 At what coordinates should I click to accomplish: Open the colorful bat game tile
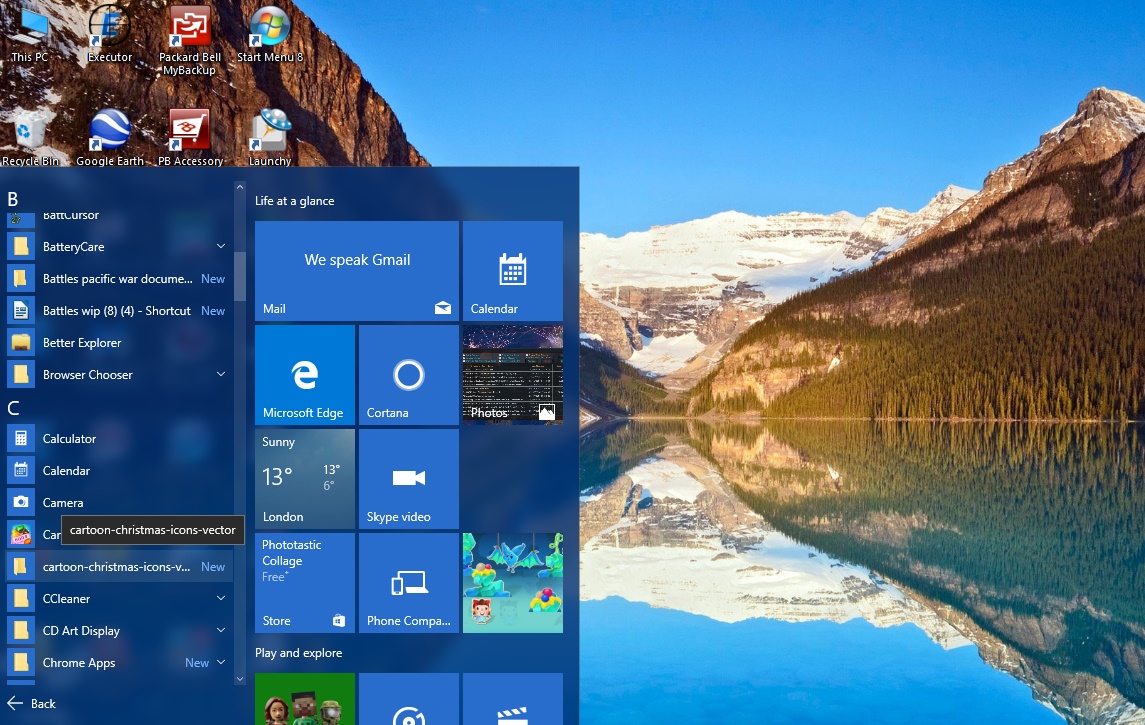point(513,583)
